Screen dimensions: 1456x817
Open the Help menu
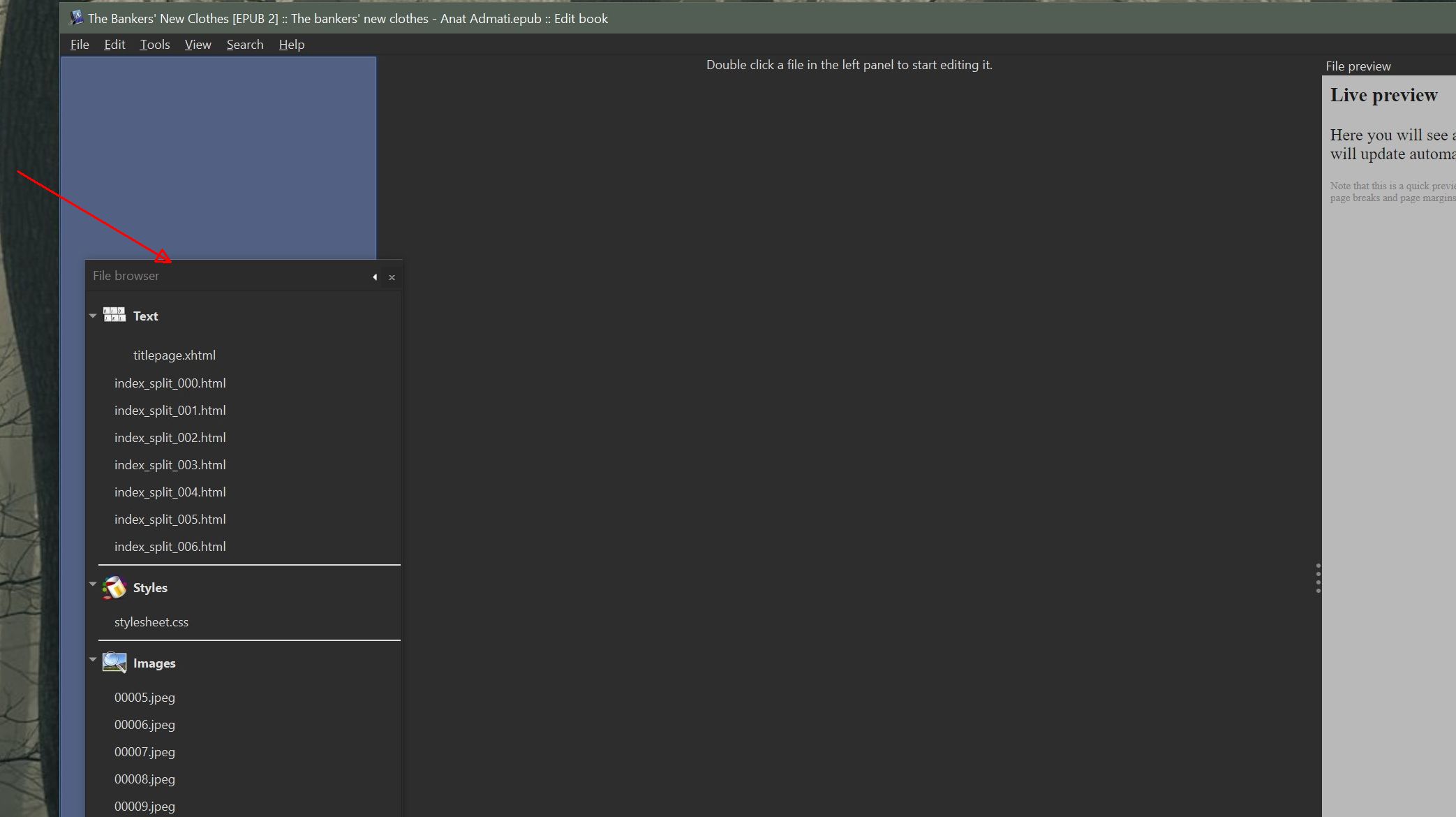click(x=291, y=45)
